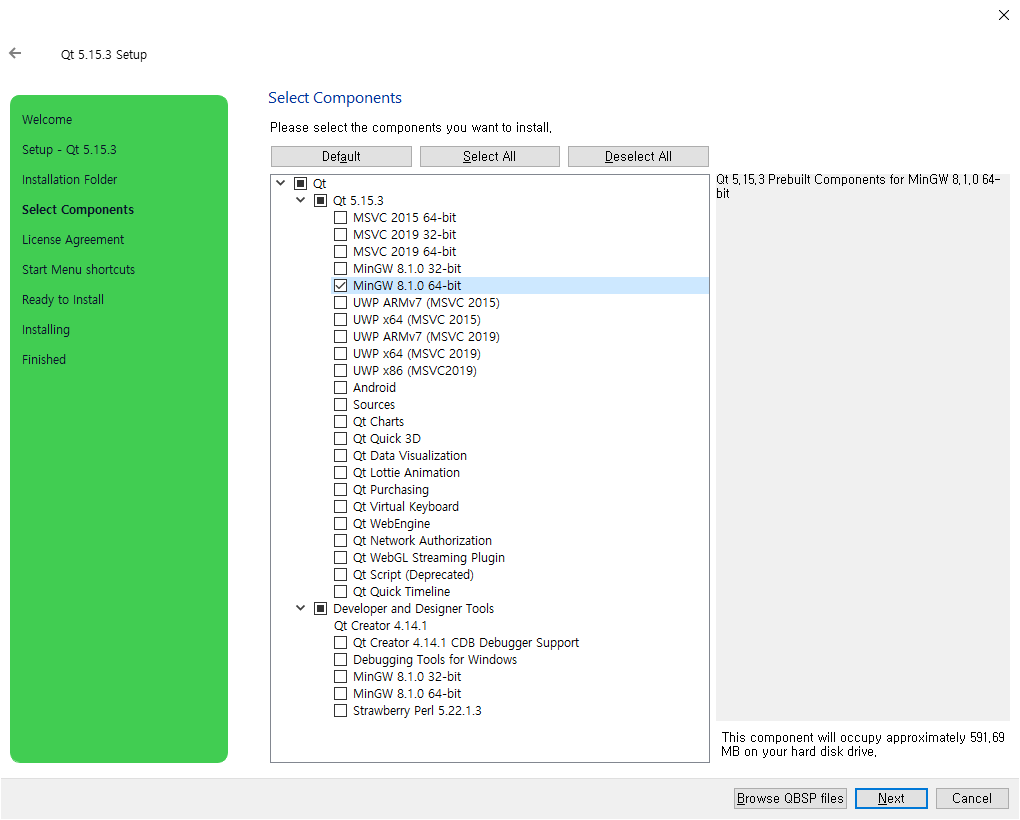Enable Qt WebGL Streaming Plugin checkbox

pos(340,557)
